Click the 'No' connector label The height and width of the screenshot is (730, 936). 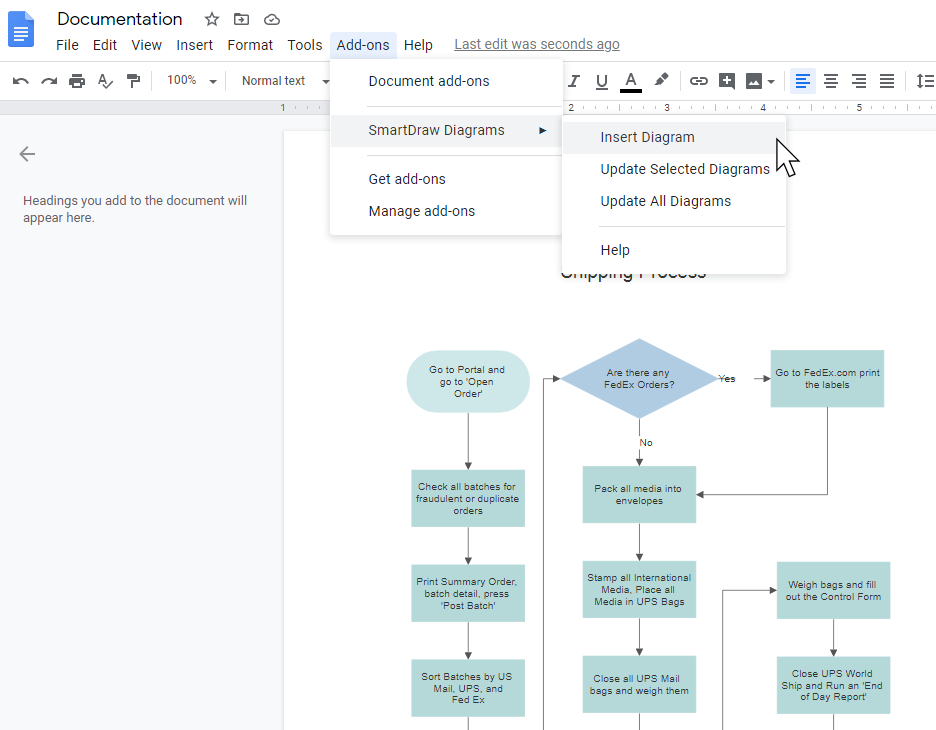[x=646, y=442]
